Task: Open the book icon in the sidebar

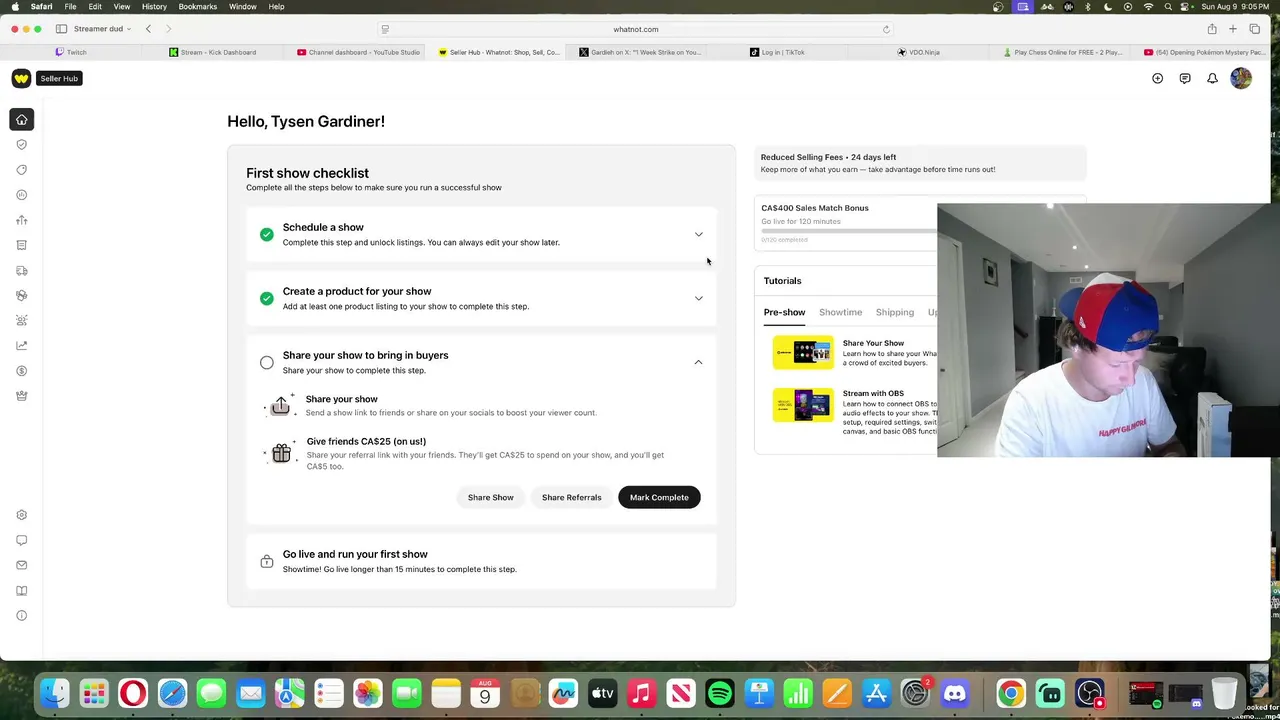Action: point(21,590)
